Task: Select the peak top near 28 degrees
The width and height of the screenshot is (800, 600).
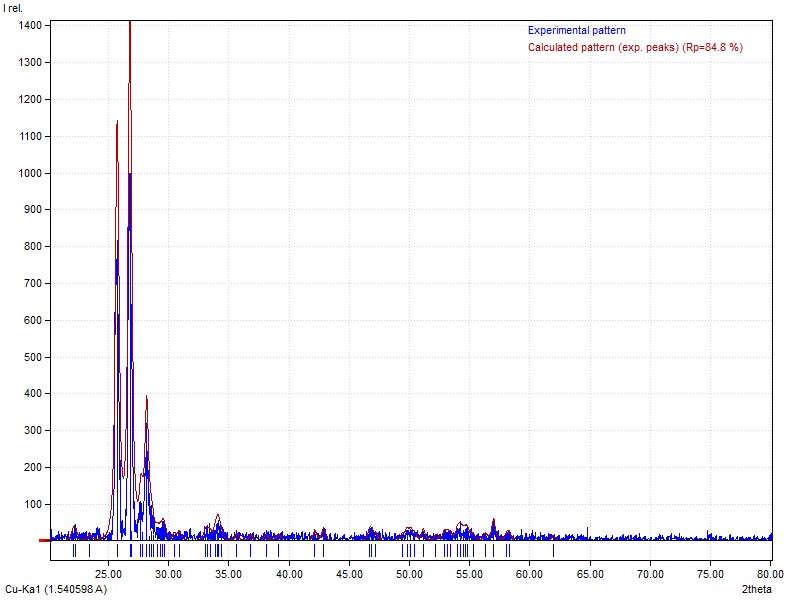Action: [x=147, y=397]
